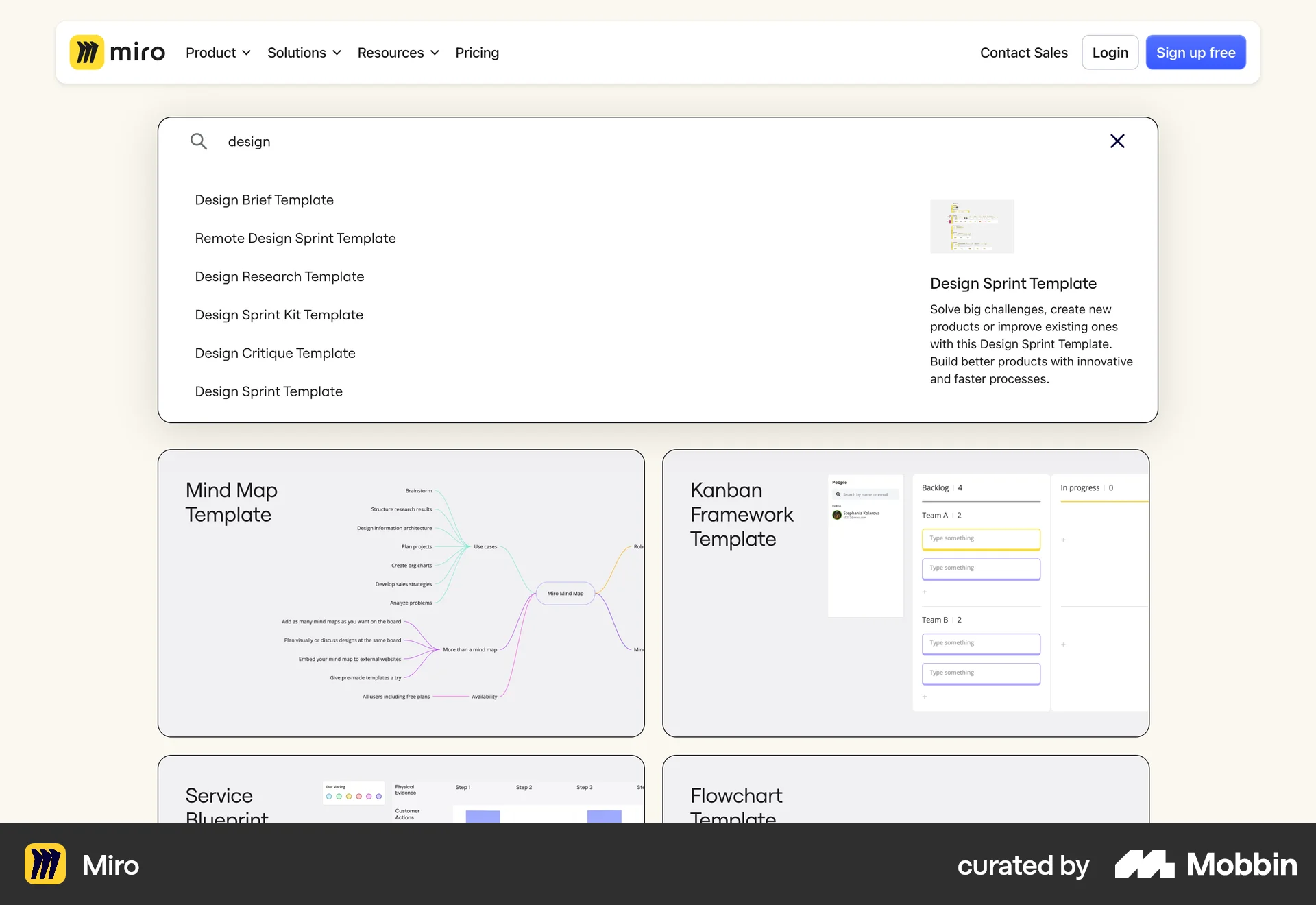Click the Mobbin logo
Screen dimensions: 1316x905
[1206, 865]
